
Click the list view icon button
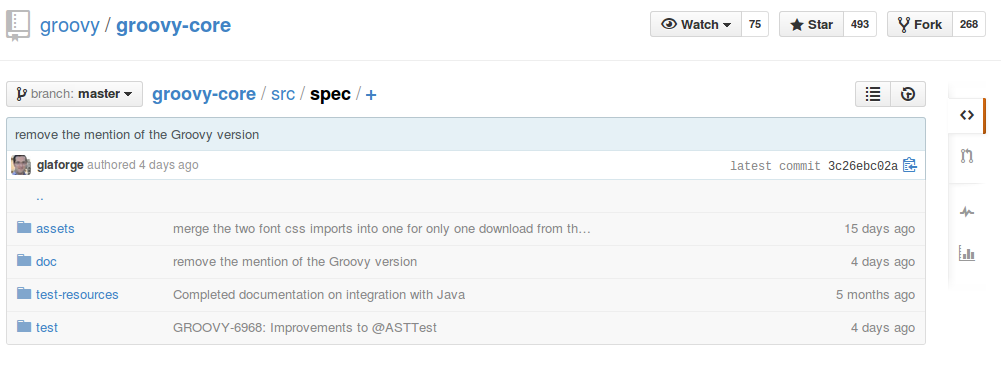click(x=873, y=94)
